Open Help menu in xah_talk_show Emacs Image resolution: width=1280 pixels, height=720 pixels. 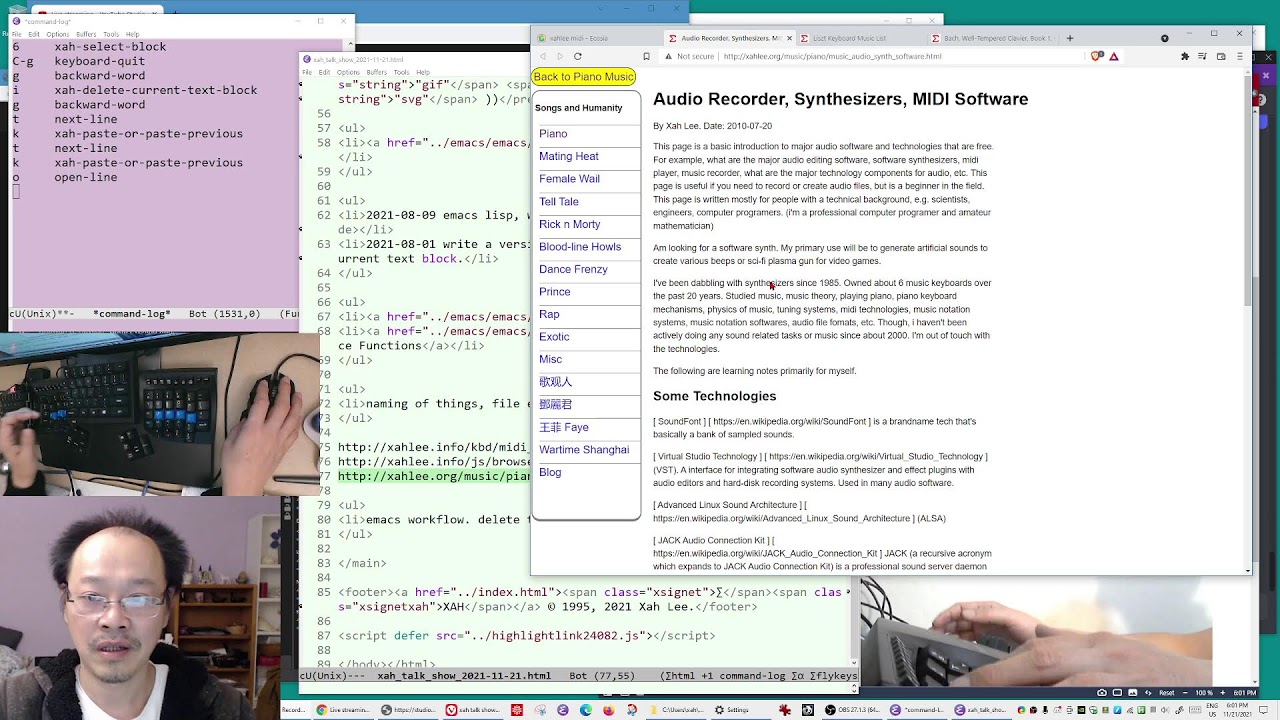pos(423,72)
